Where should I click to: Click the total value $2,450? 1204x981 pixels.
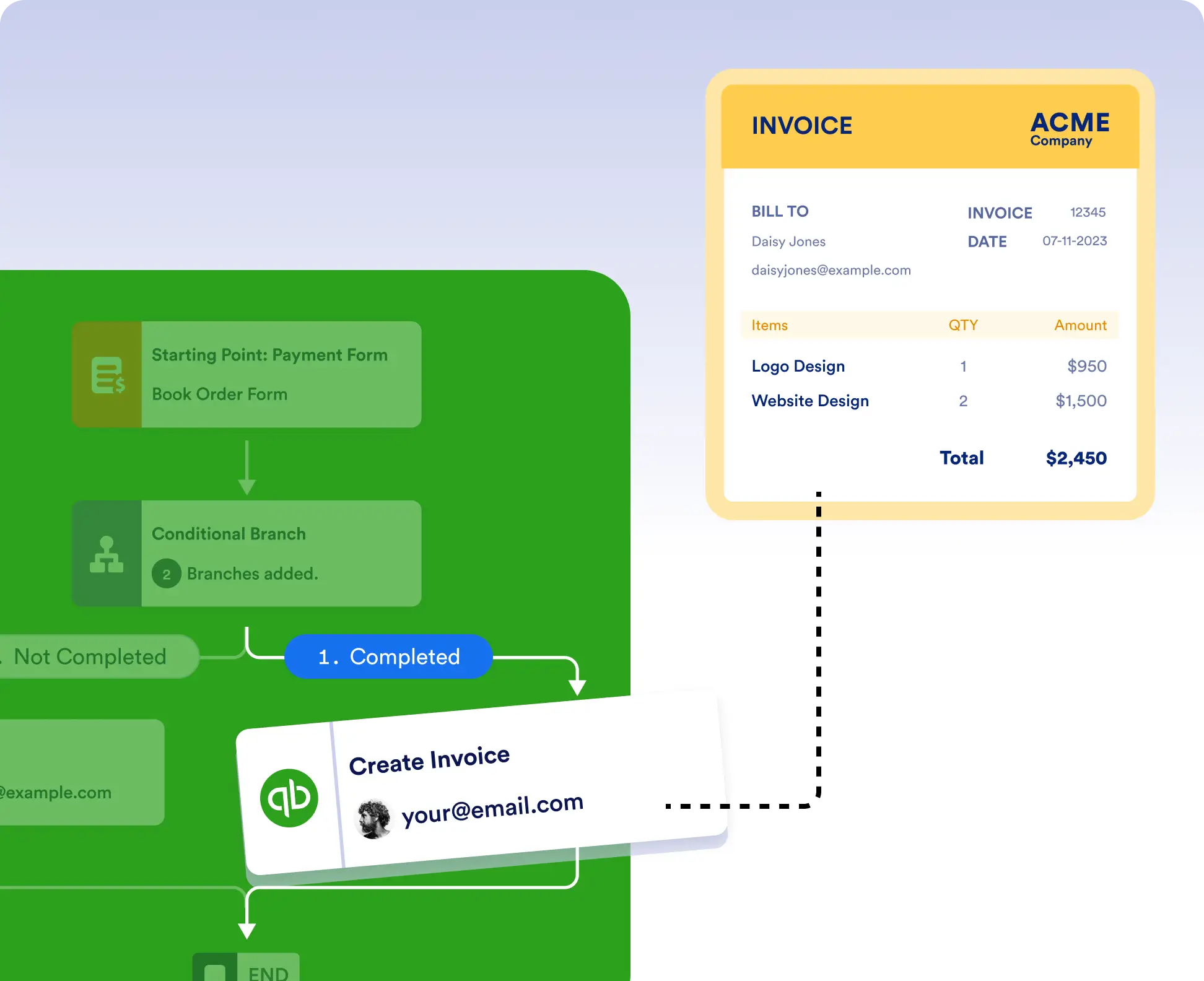coord(1076,458)
